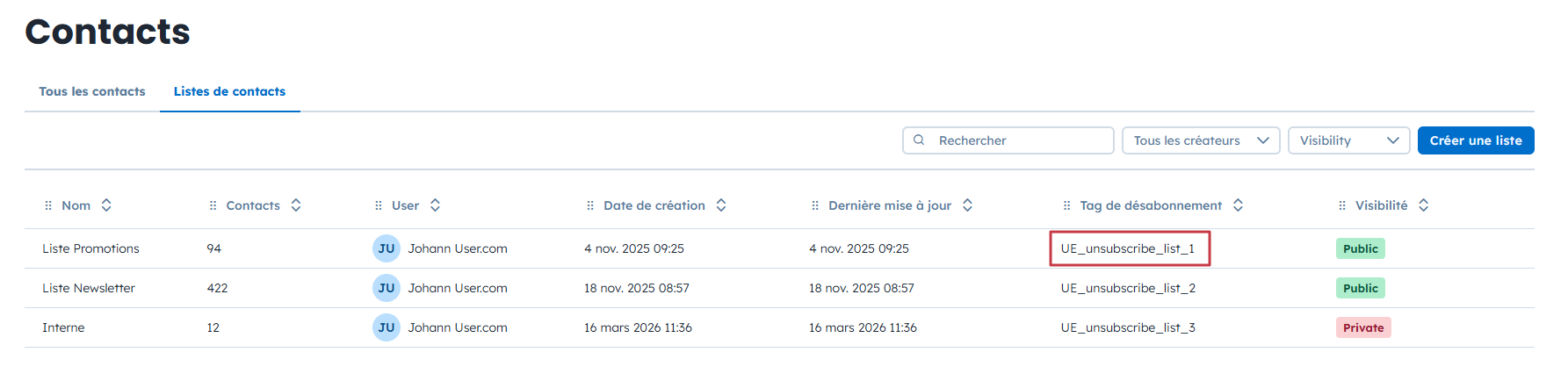Open the Tous les créateurs dropdown
Viewport: 1568px width, 388px height.
1200,140
